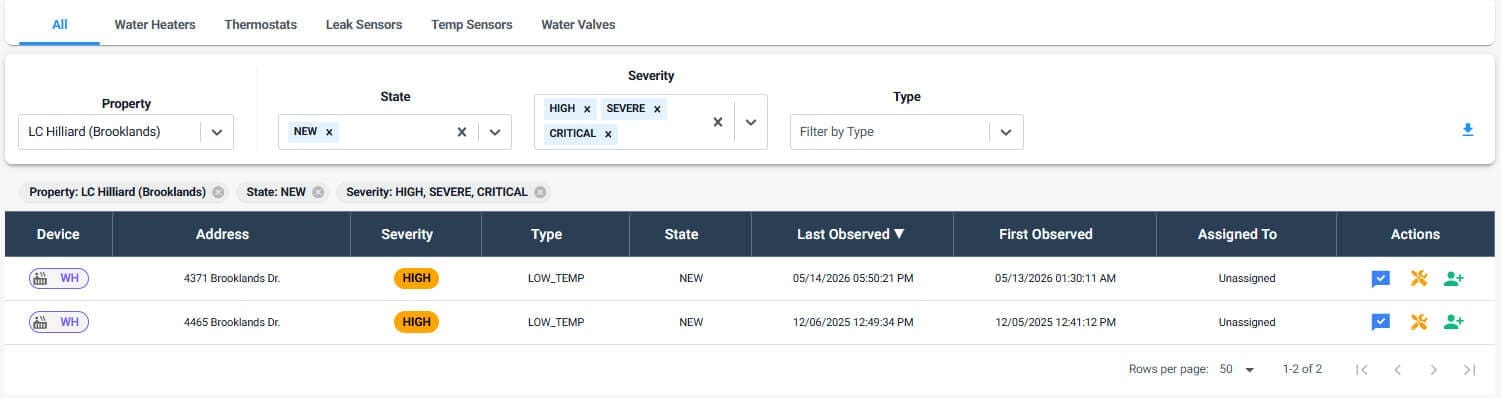
Task: Click the Filter by Type input field
Action: [x=890, y=132]
